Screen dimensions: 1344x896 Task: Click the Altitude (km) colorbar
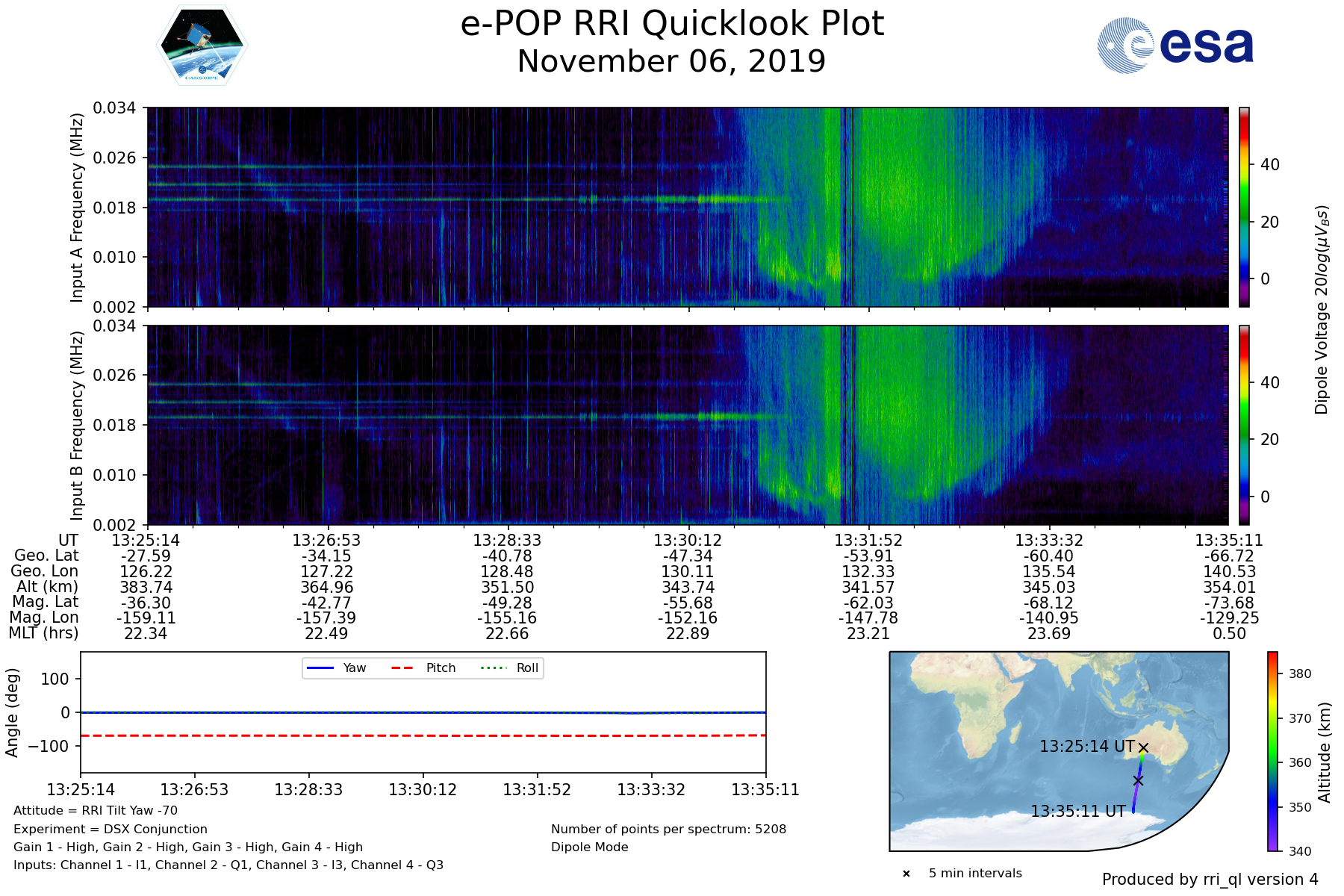pyautogui.click(x=1272, y=751)
